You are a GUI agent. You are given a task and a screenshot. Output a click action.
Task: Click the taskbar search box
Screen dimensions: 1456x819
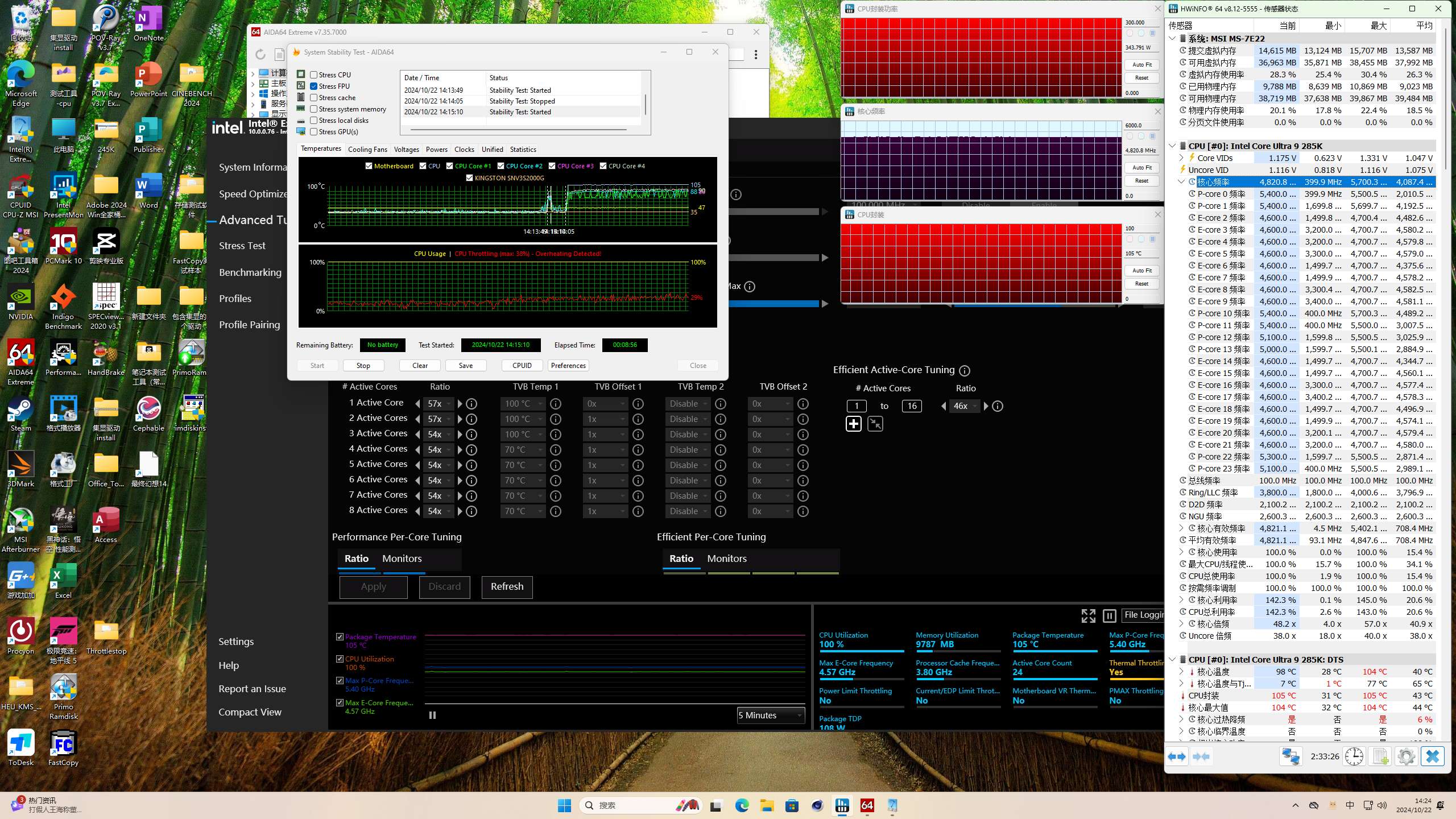(640, 805)
